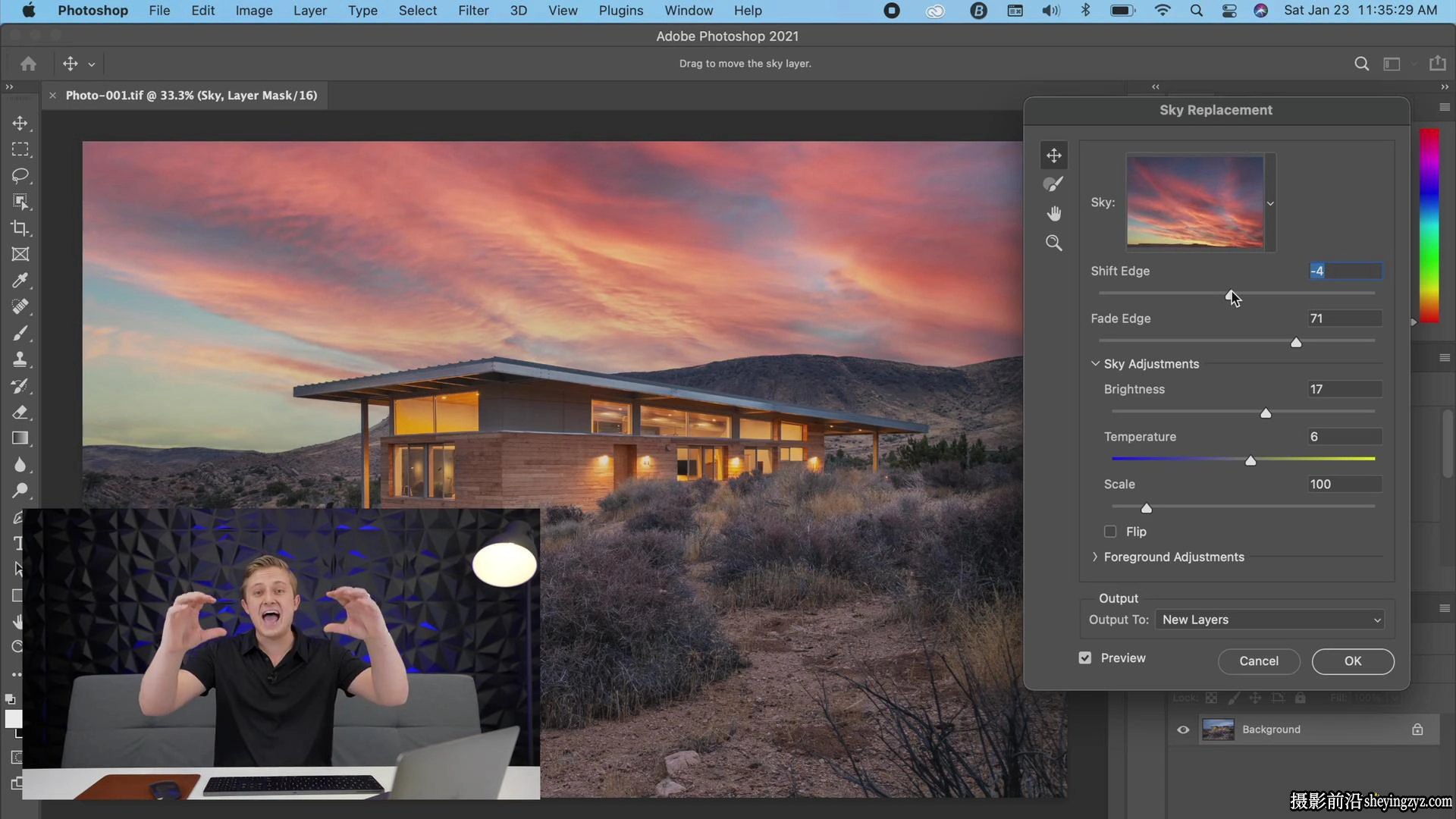
Task: Open the Output To dropdown
Action: (x=1270, y=620)
